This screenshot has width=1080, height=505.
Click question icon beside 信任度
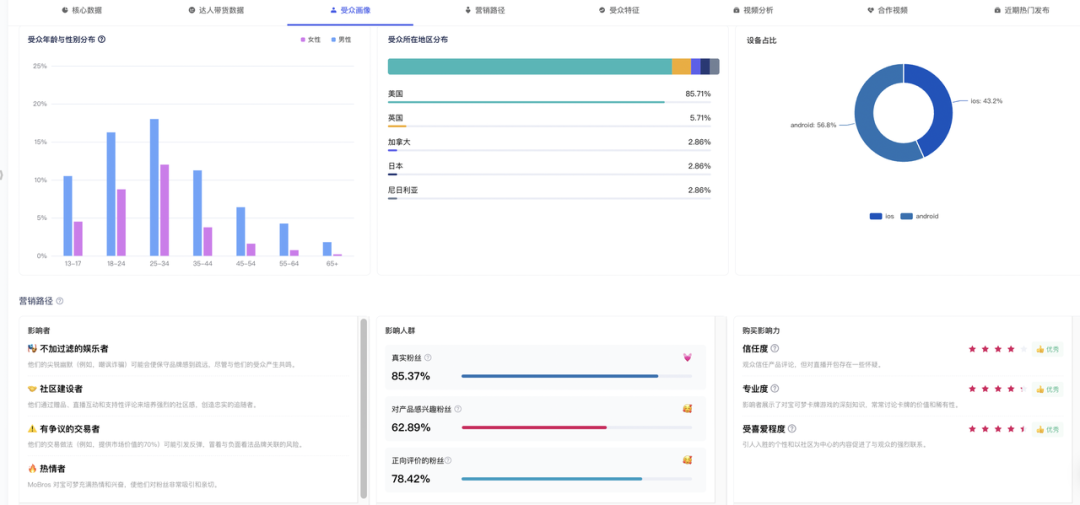(x=775, y=349)
